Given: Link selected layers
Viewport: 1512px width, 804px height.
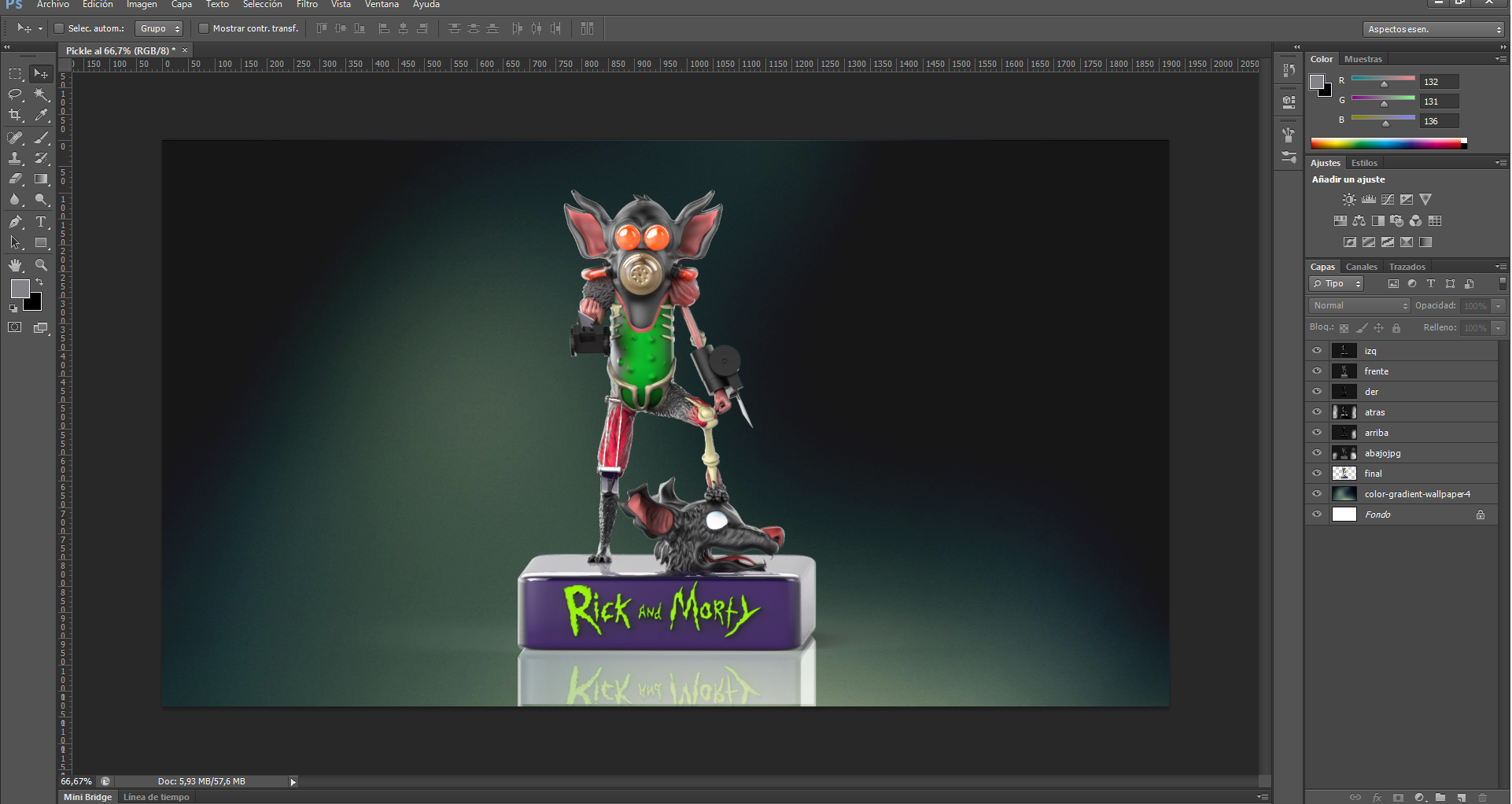Looking at the screenshot, I should click(1355, 797).
